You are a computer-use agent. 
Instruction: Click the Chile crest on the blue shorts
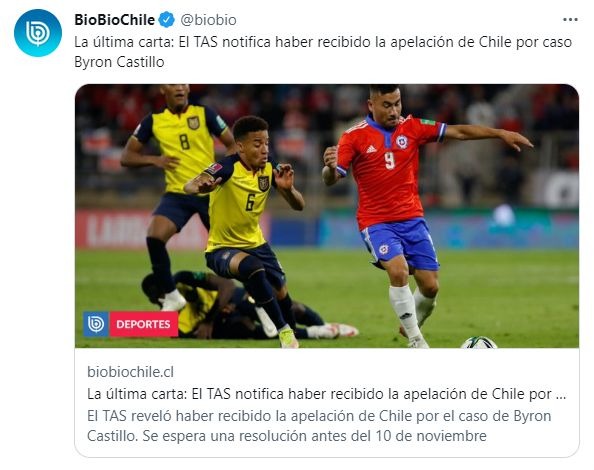[x=383, y=249]
